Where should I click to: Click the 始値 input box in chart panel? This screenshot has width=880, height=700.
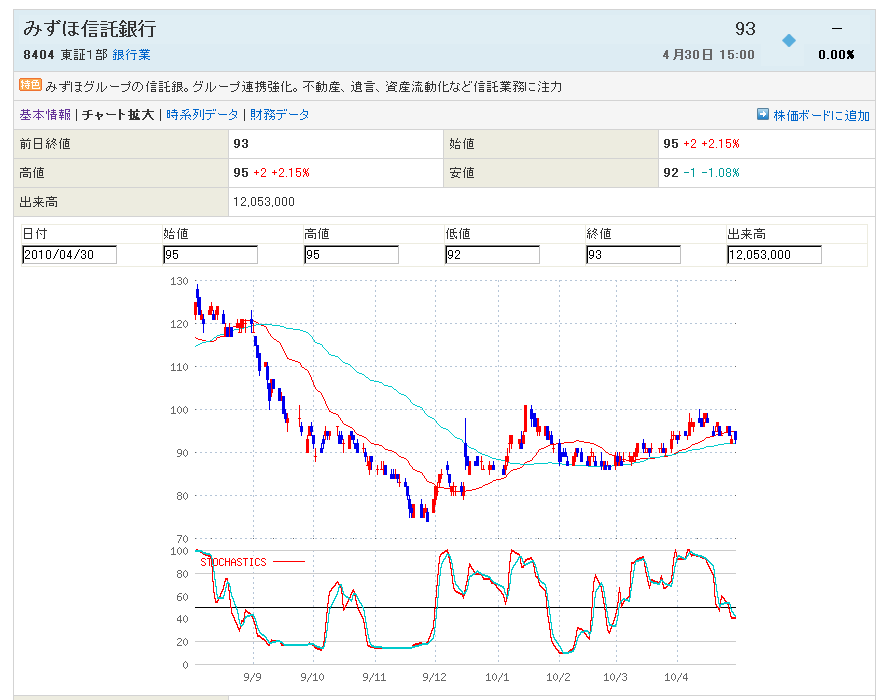point(210,255)
